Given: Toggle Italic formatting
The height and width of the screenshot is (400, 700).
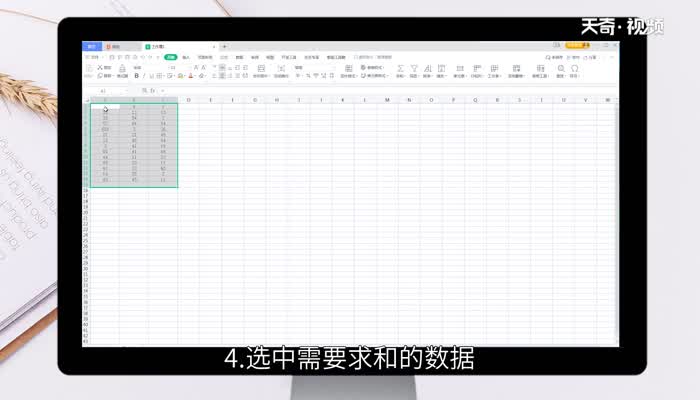Looking at the screenshot, I should 144,76.
